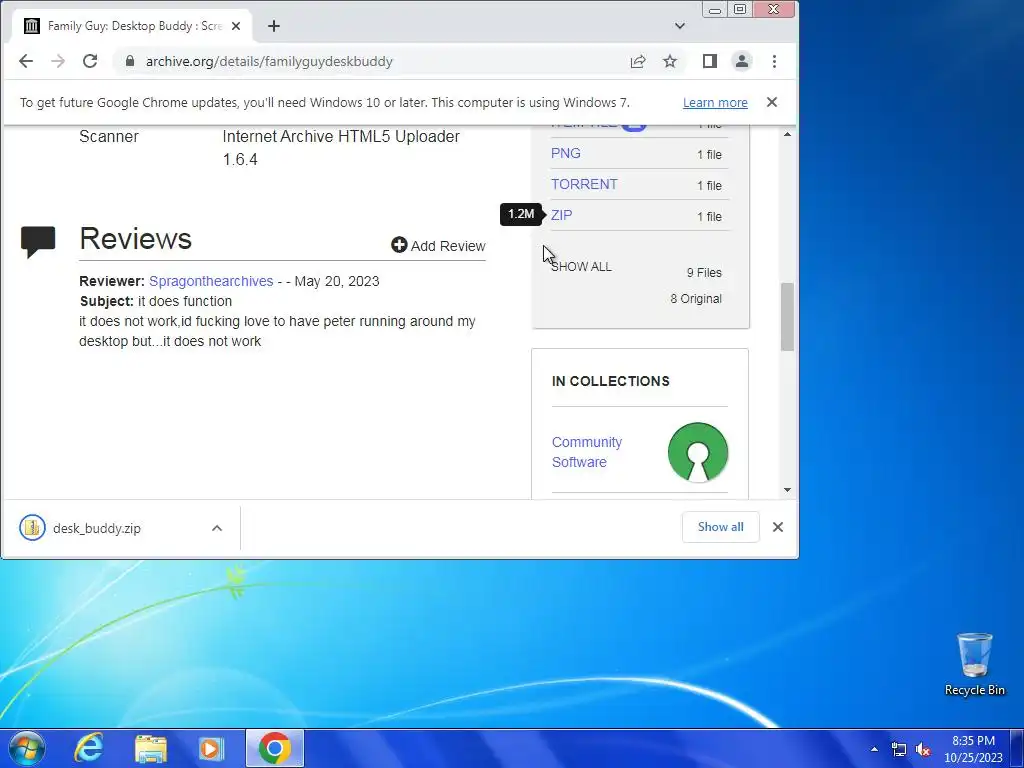Open Windows Media Player from the taskbar
The height and width of the screenshot is (768, 1024).
(211, 748)
